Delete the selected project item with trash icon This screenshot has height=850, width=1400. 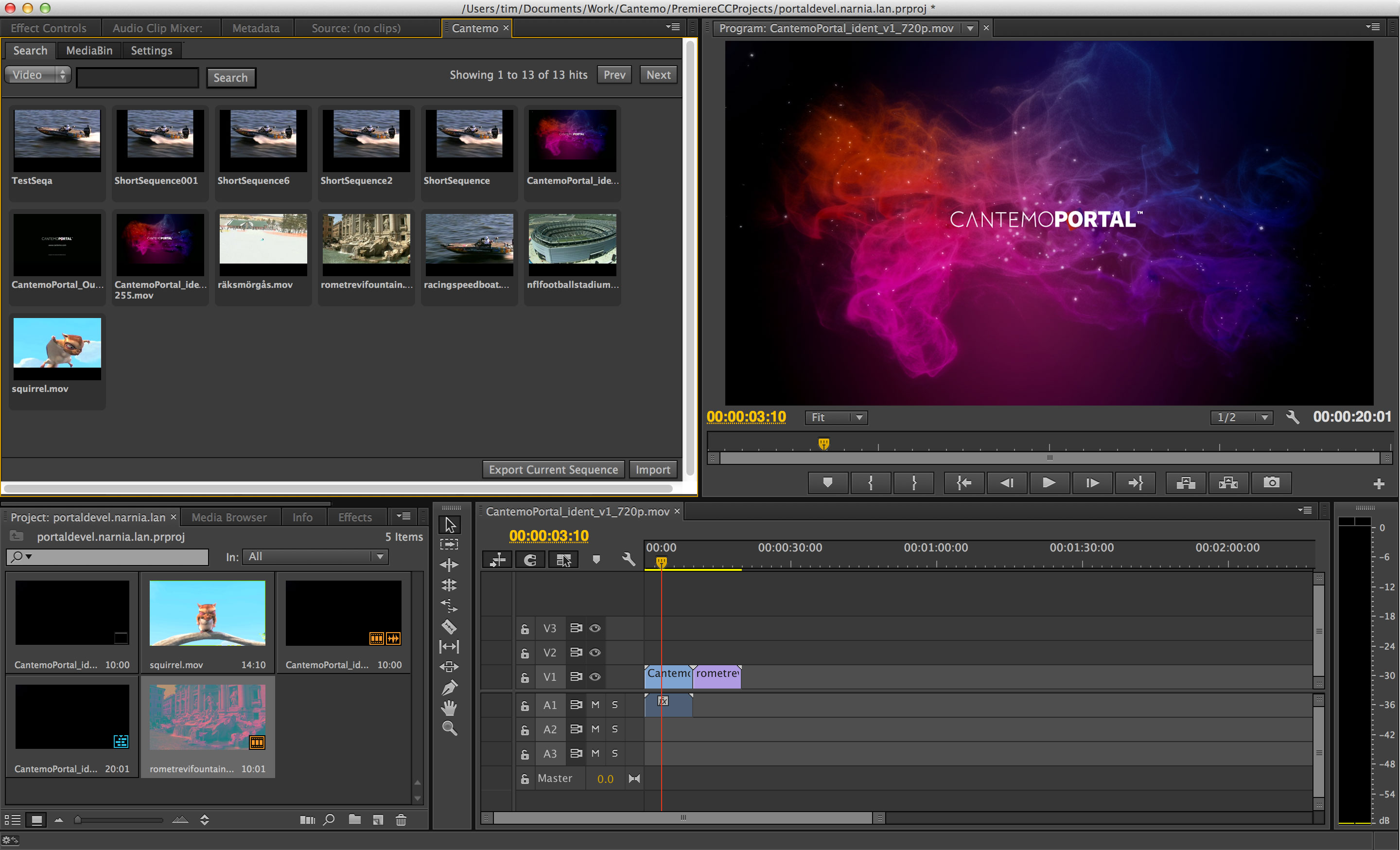pos(401,819)
